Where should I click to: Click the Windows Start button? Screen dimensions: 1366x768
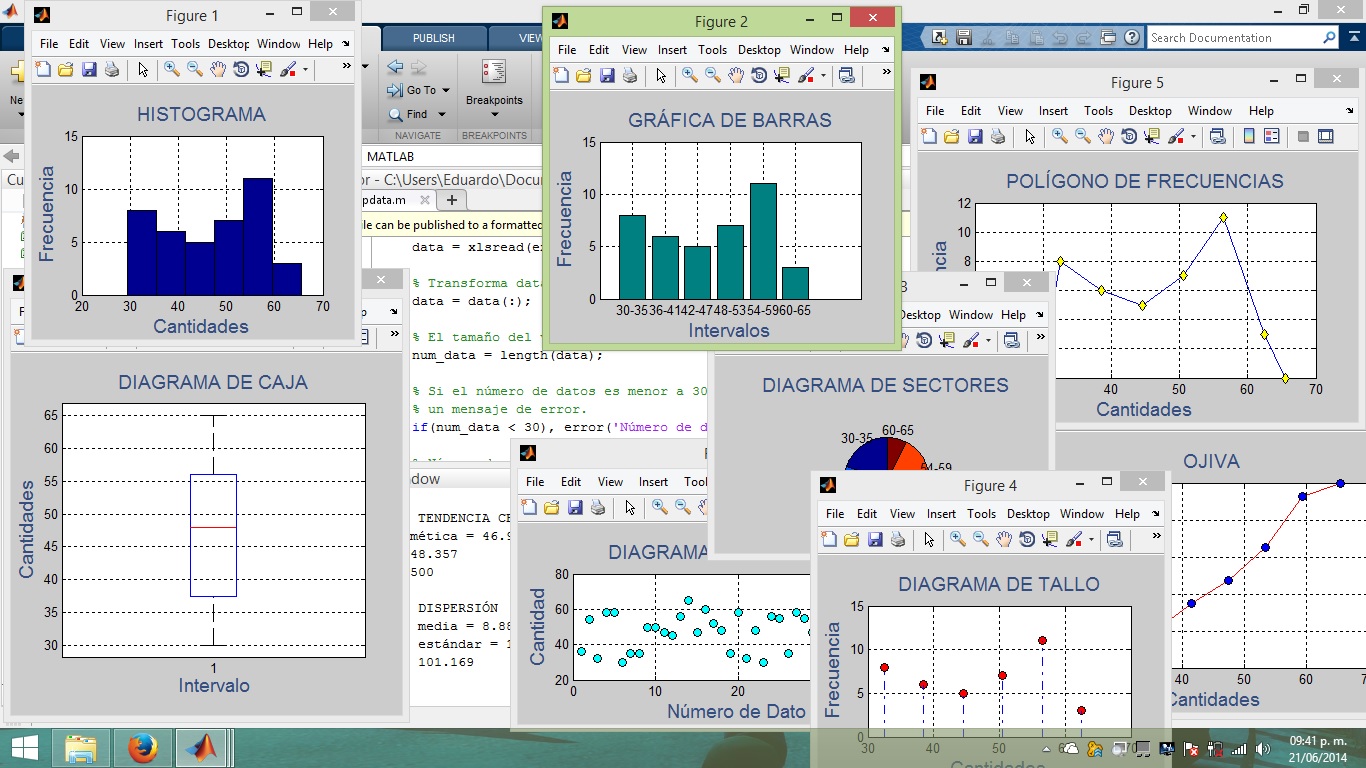pyautogui.click(x=24, y=748)
